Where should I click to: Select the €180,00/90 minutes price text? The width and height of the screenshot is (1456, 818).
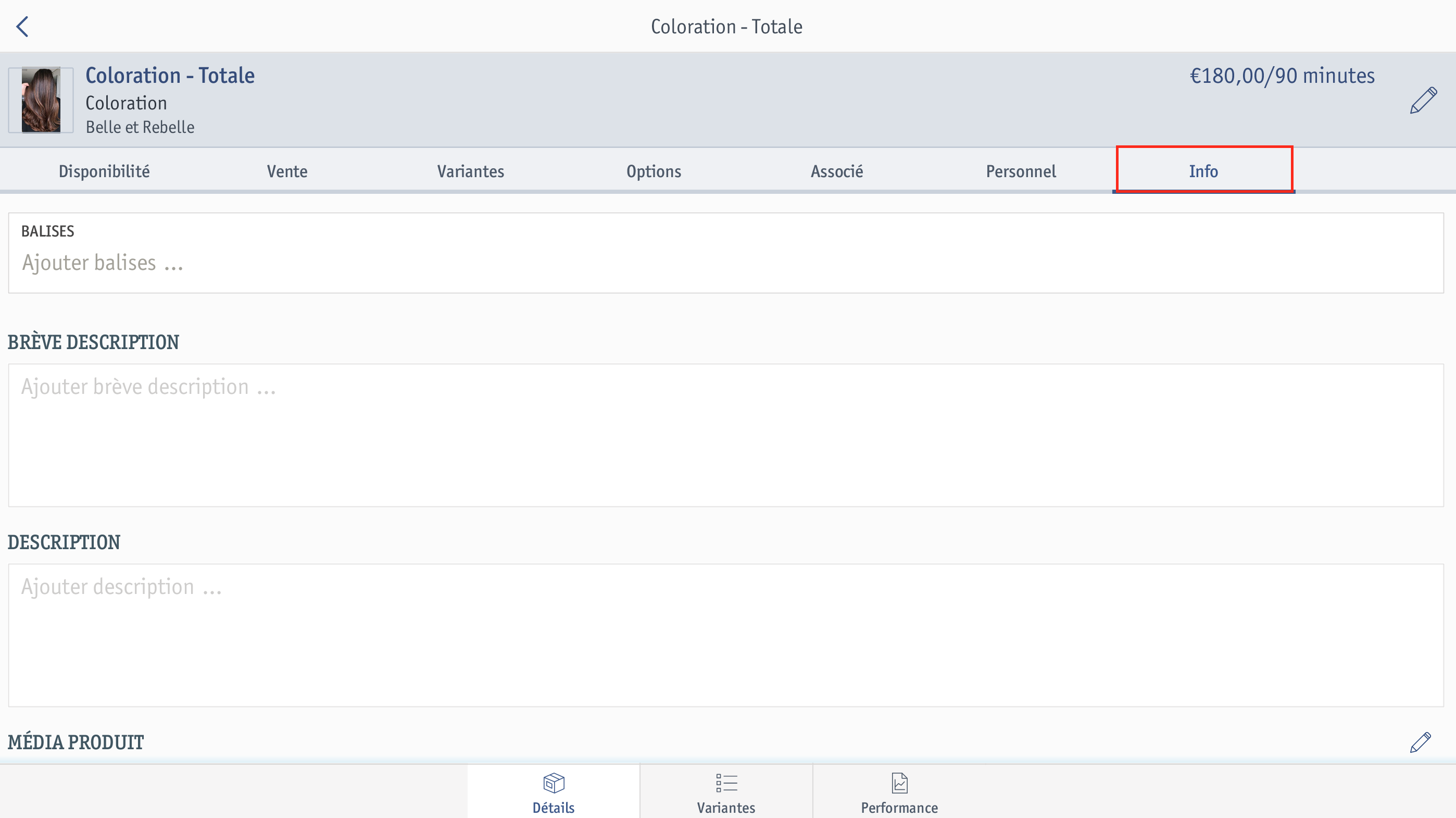pyautogui.click(x=1282, y=76)
